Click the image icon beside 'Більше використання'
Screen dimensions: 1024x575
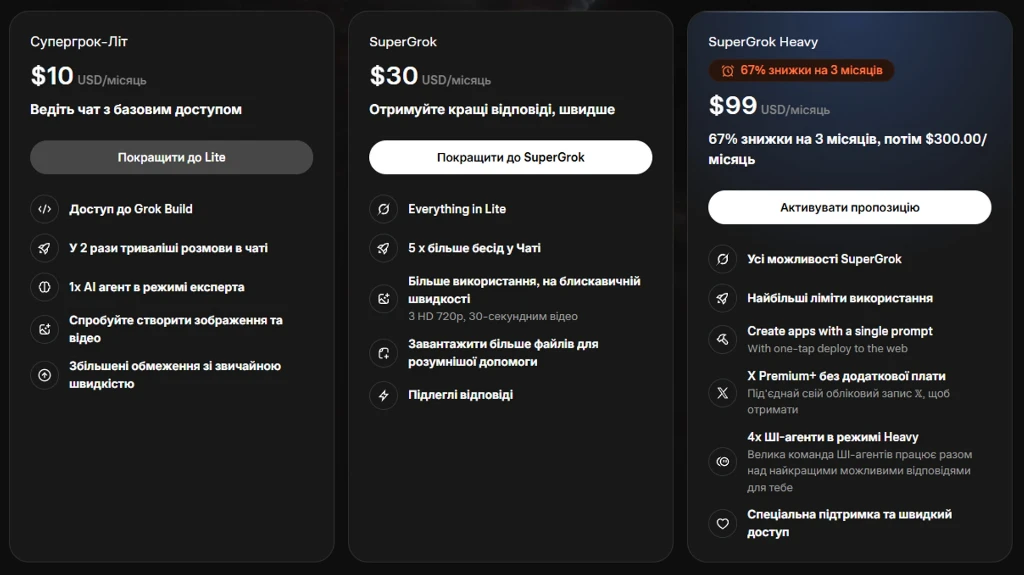pyautogui.click(x=383, y=299)
